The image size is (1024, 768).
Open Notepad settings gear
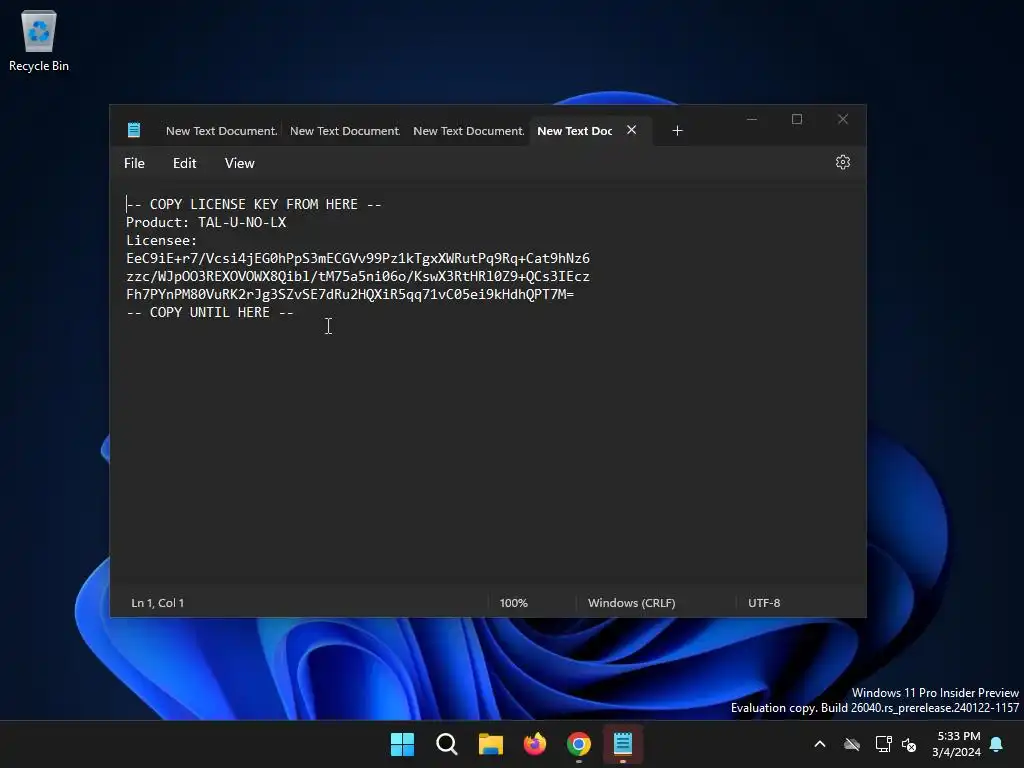click(842, 162)
